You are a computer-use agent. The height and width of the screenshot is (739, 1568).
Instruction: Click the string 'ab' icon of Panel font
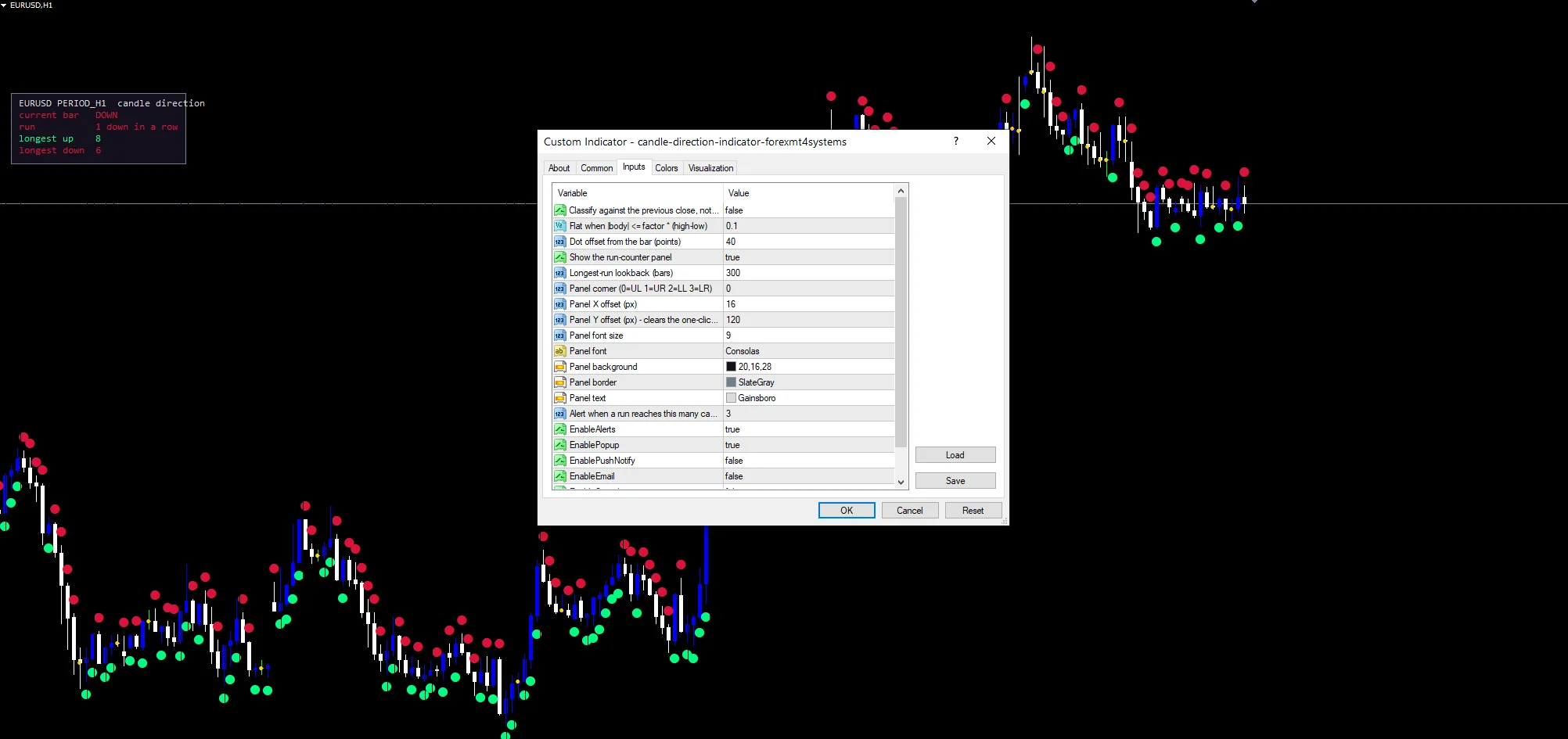coord(559,351)
